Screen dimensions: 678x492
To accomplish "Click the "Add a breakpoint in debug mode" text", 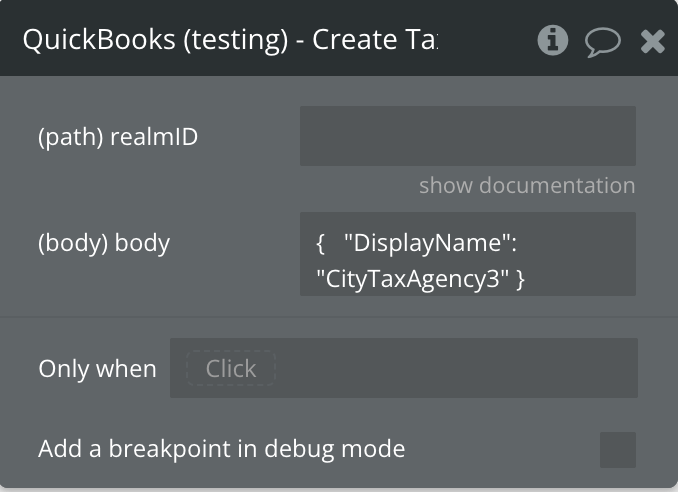I will pyautogui.click(x=221, y=449).
